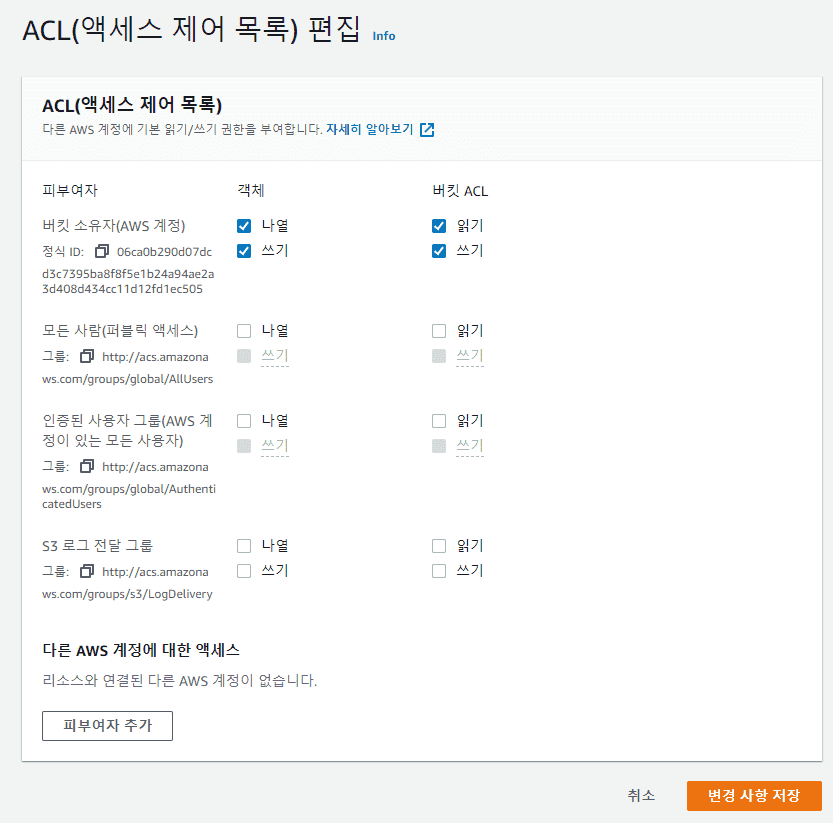Copy the AuthenticatedUsers group URI
This screenshot has height=823, width=833.
pyautogui.click(x=87, y=466)
